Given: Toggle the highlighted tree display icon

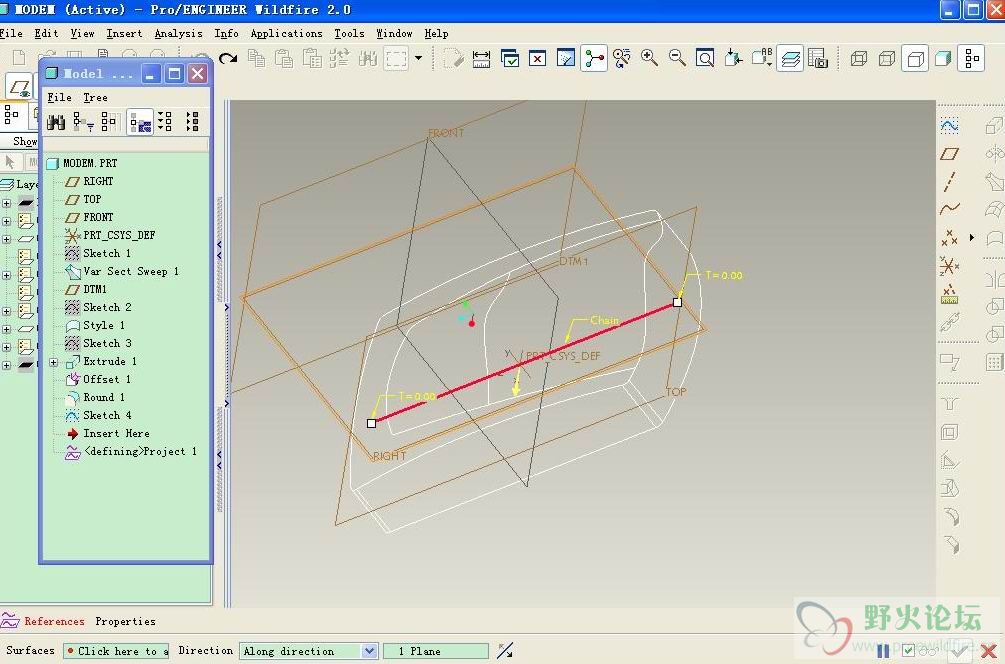Looking at the screenshot, I should tap(140, 122).
